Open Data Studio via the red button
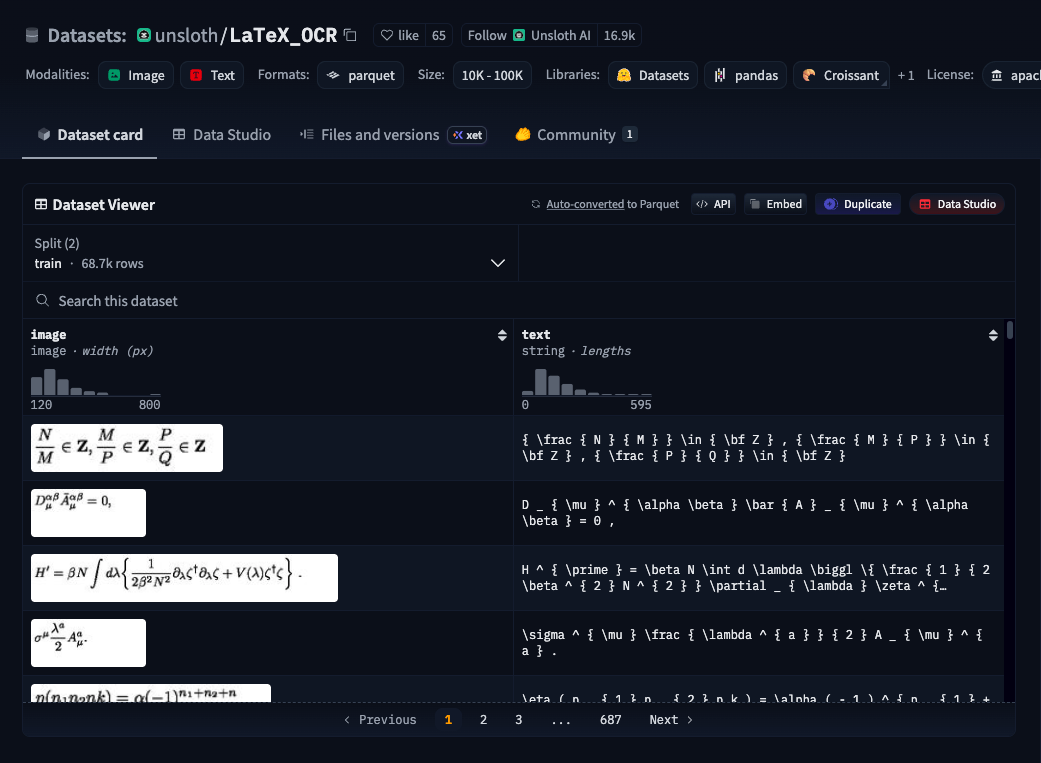 pos(957,204)
